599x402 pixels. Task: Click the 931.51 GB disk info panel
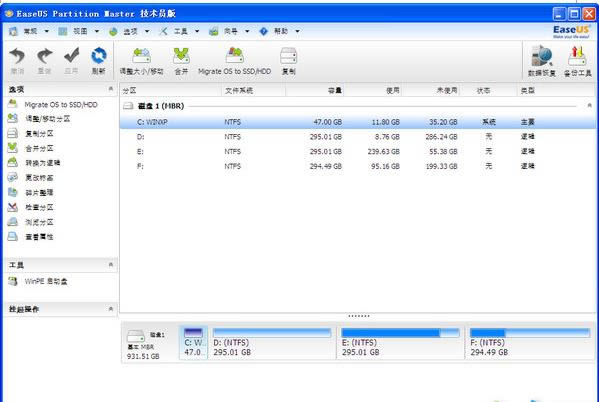click(x=149, y=344)
